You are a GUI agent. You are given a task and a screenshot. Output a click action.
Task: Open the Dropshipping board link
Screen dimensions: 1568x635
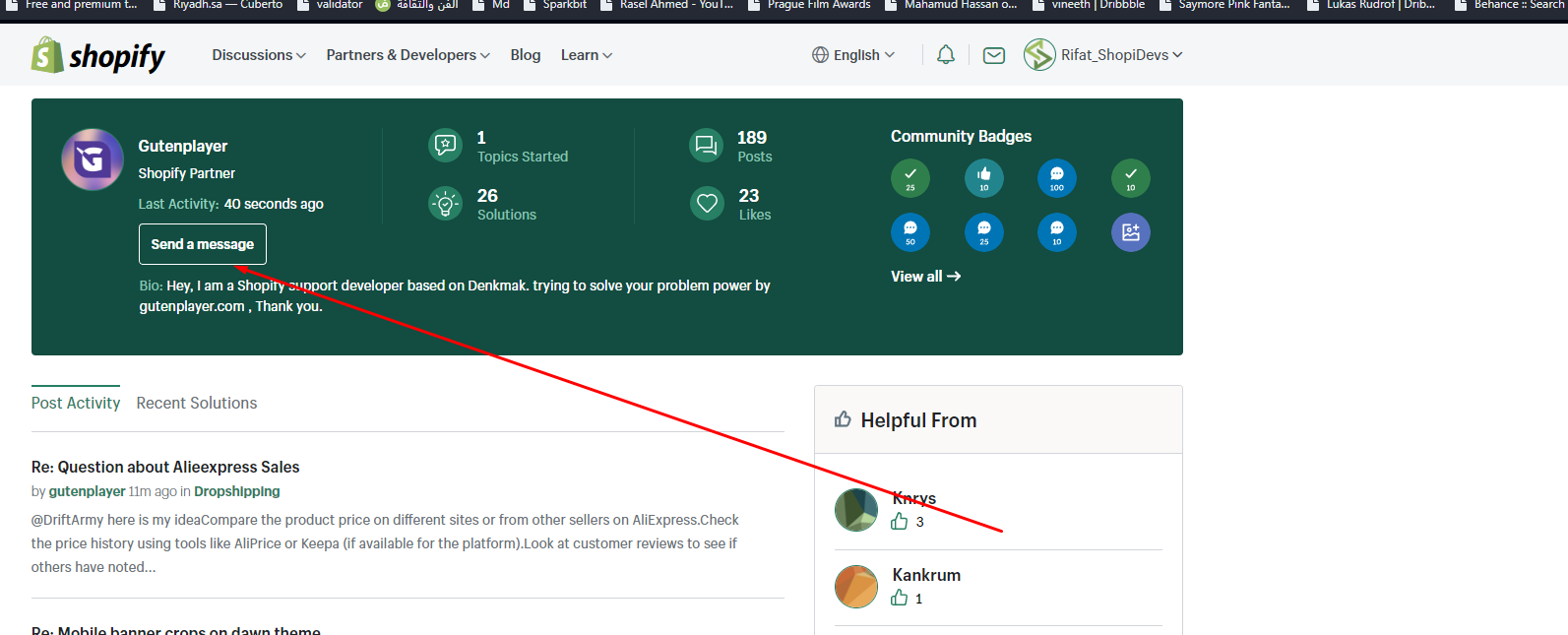click(x=237, y=491)
